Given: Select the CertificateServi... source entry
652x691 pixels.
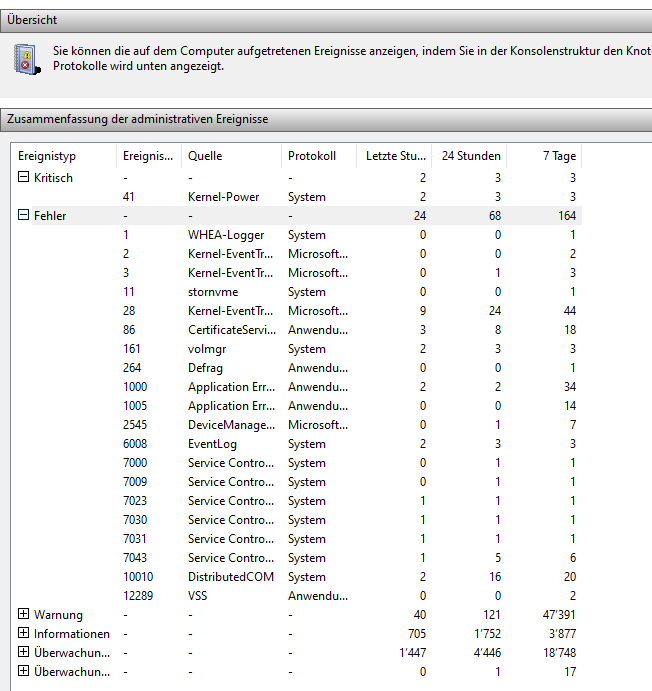Looking at the screenshot, I should click(x=232, y=330).
